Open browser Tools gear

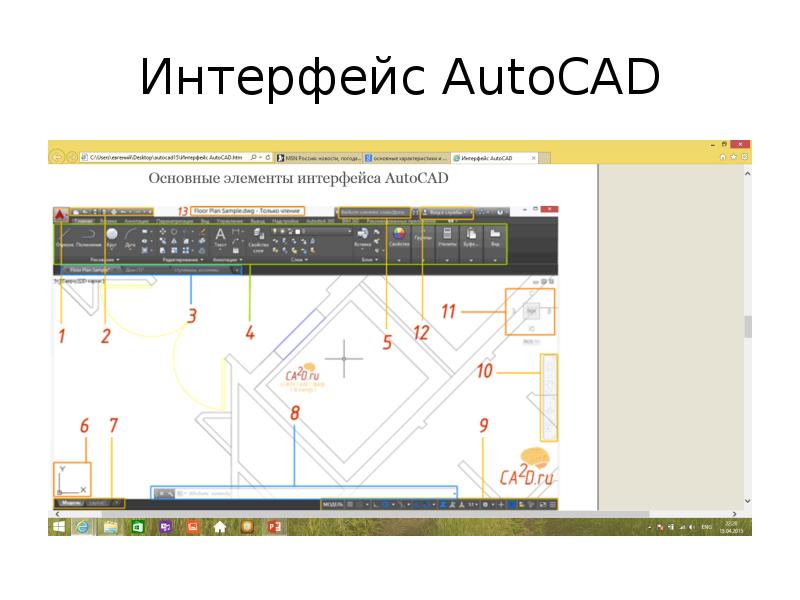(744, 157)
